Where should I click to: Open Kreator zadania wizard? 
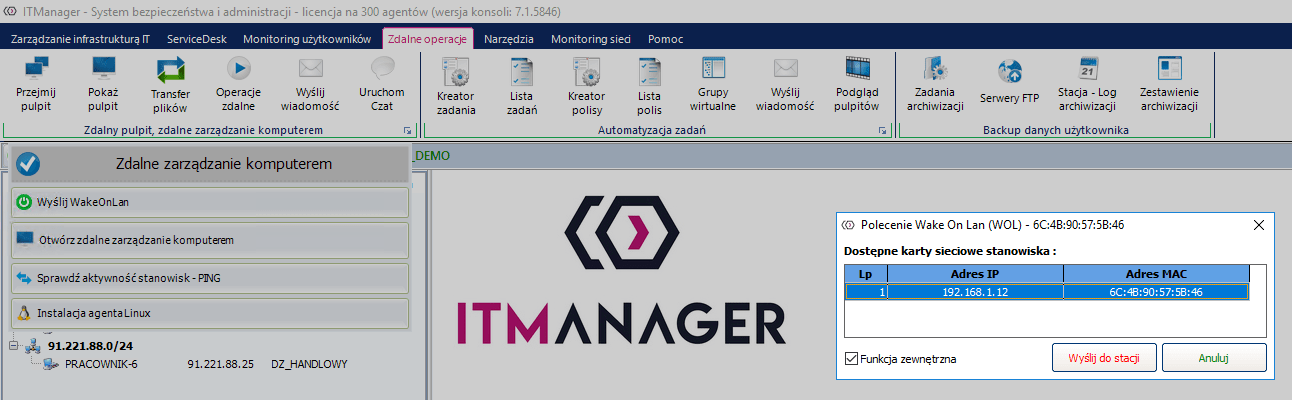coord(456,86)
